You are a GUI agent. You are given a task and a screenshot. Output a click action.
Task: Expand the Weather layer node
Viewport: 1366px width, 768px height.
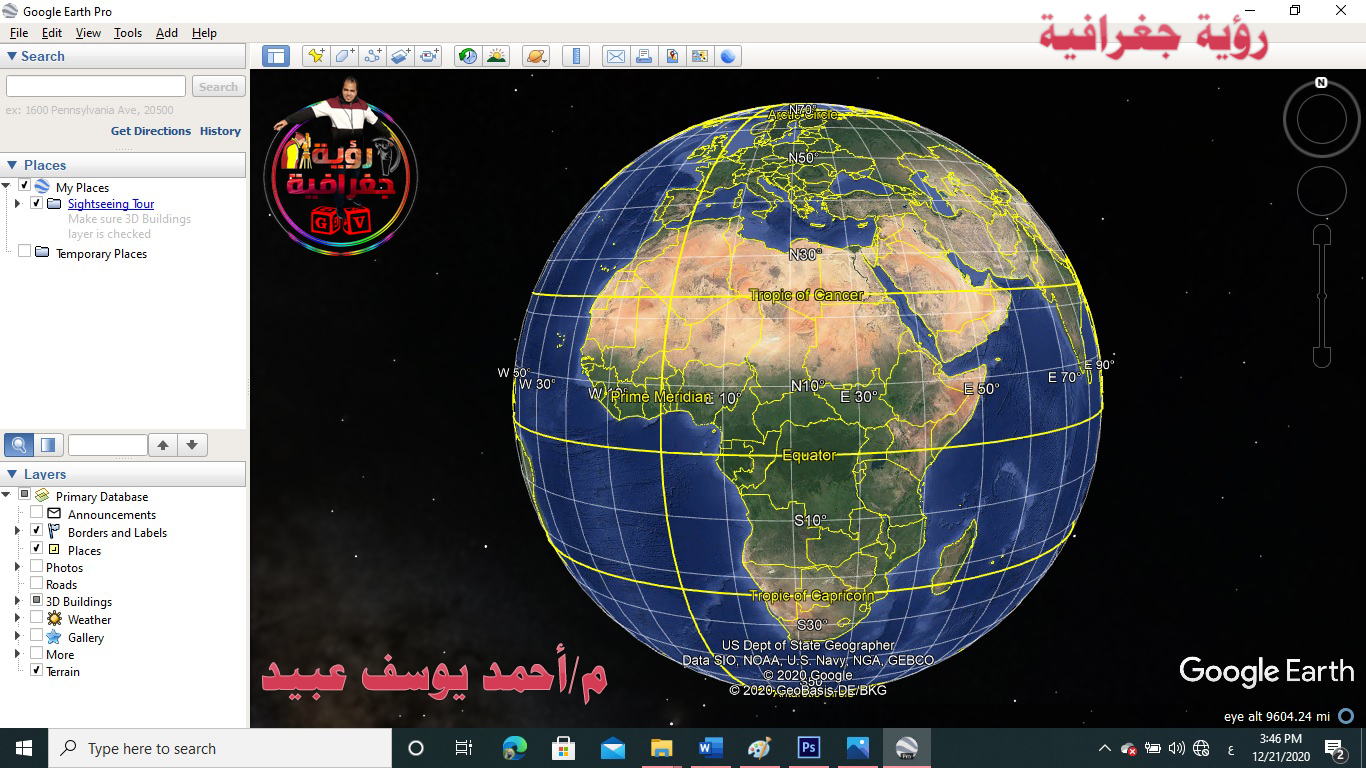click(17, 619)
